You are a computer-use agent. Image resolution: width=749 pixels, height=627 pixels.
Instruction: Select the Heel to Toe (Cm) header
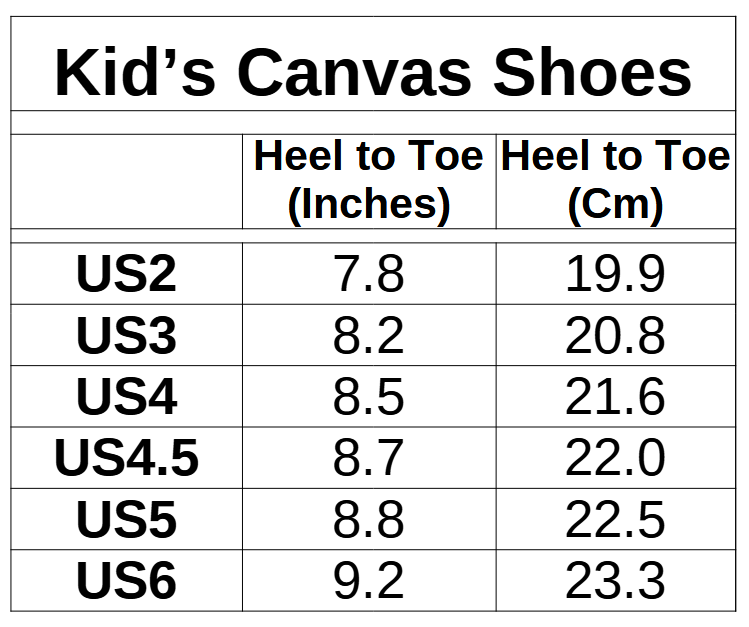(x=615, y=180)
